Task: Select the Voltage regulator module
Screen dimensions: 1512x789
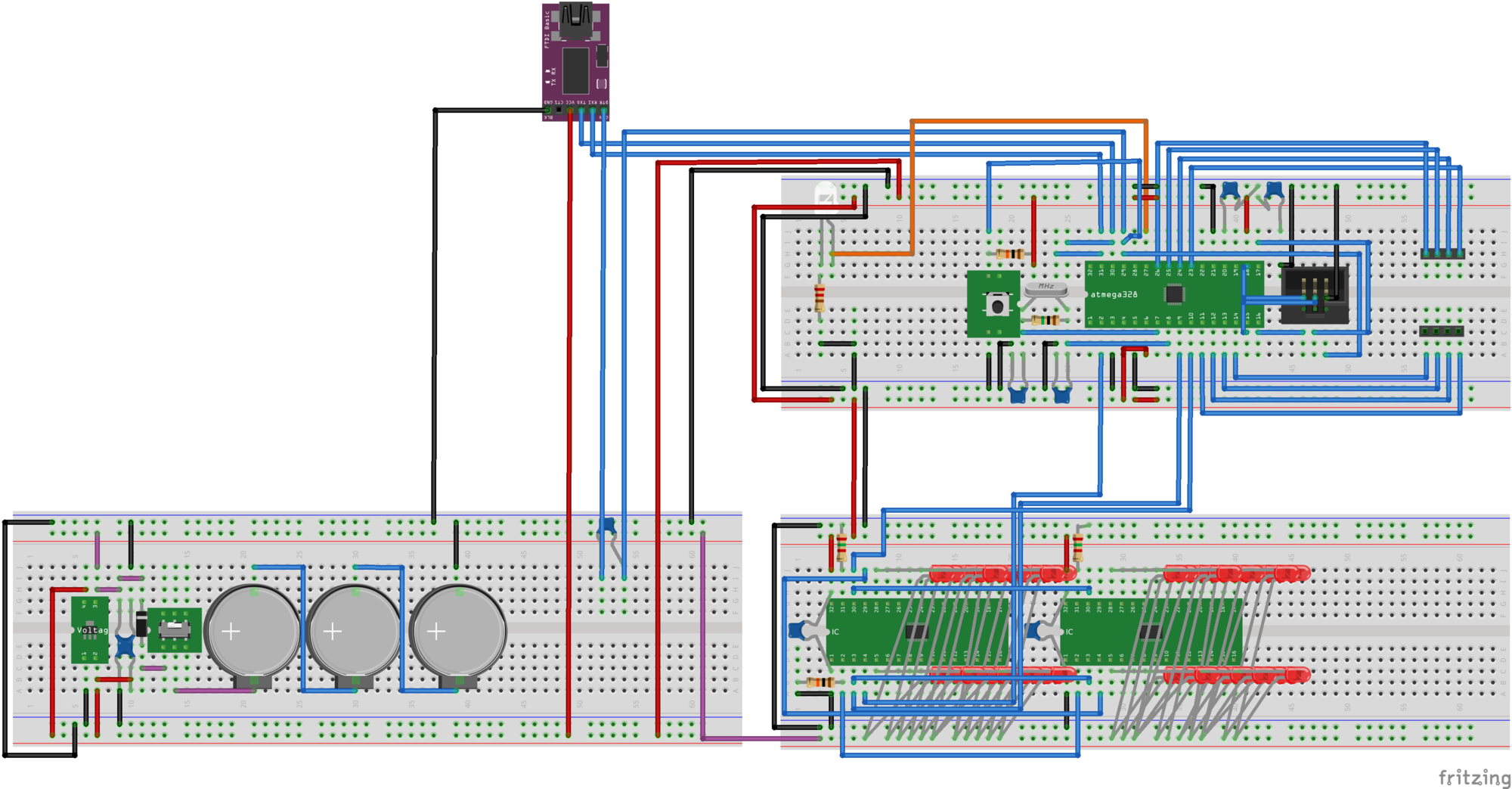Action: [90, 630]
